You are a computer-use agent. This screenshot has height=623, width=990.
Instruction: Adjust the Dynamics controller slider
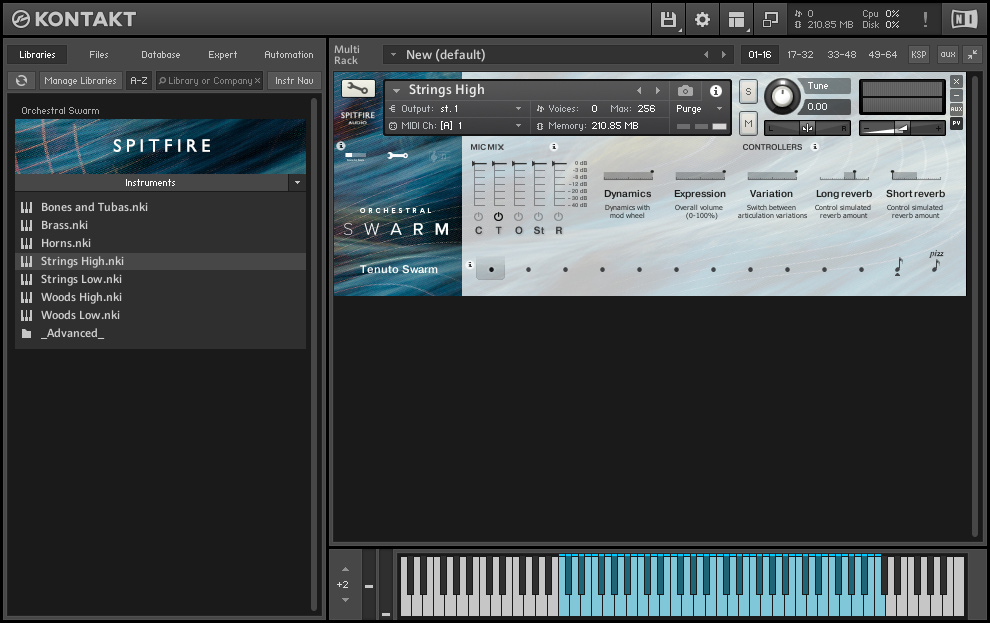[628, 175]
